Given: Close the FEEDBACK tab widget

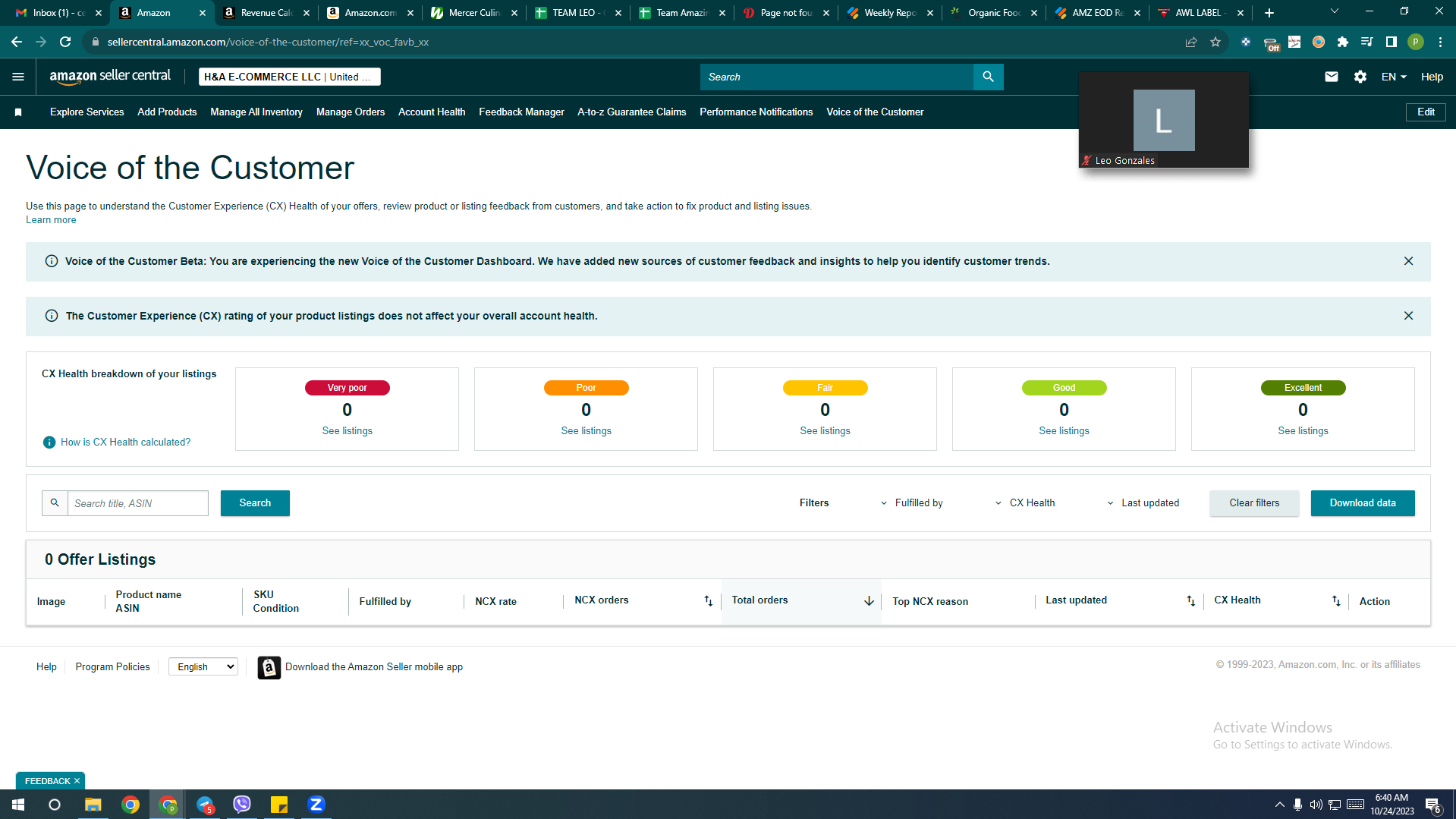Looking at the screenshot, I should pyautogui.click(x=77, y=781).
